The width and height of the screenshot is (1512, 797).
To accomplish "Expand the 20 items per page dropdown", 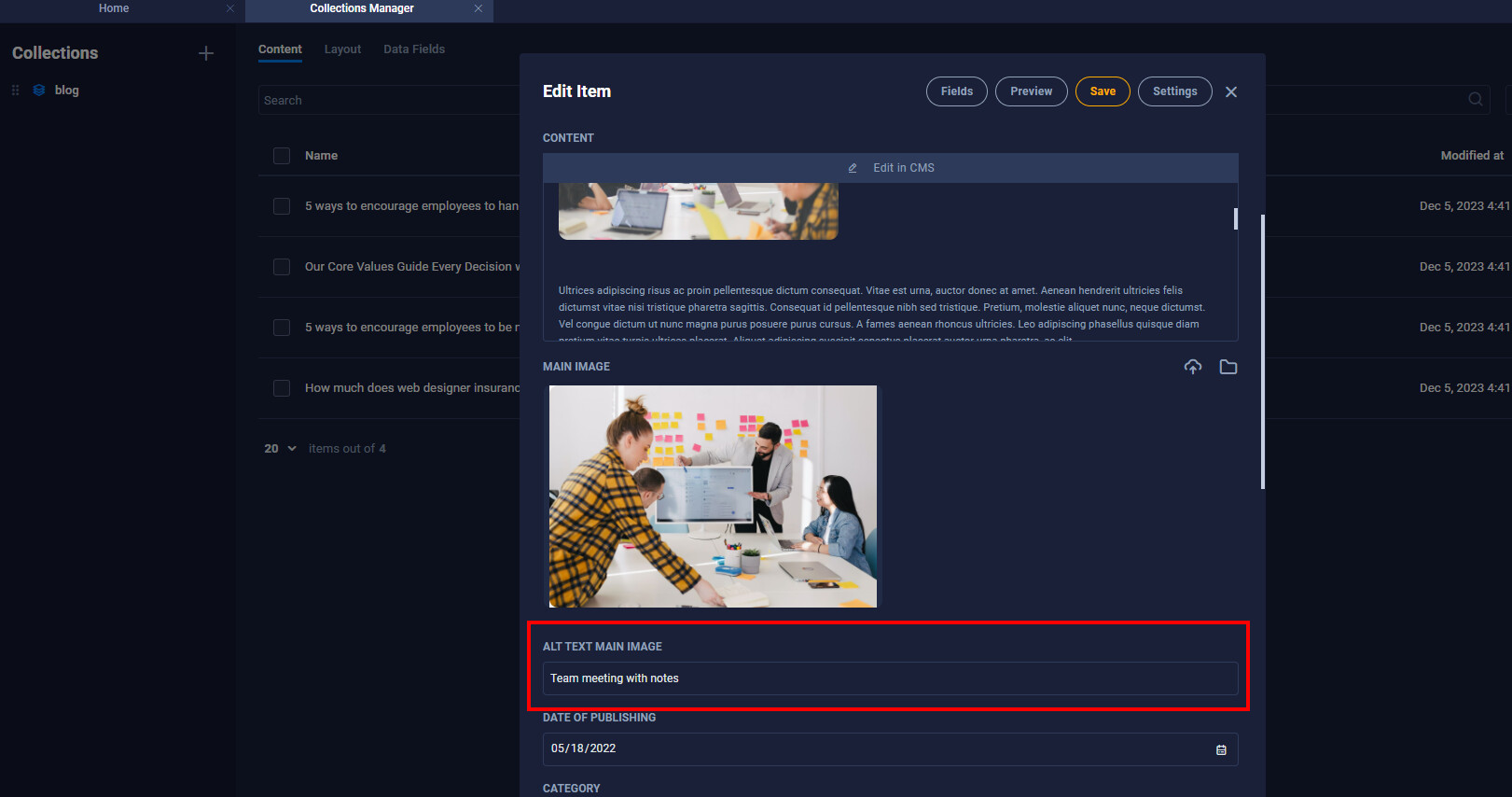I will [280, 449].
